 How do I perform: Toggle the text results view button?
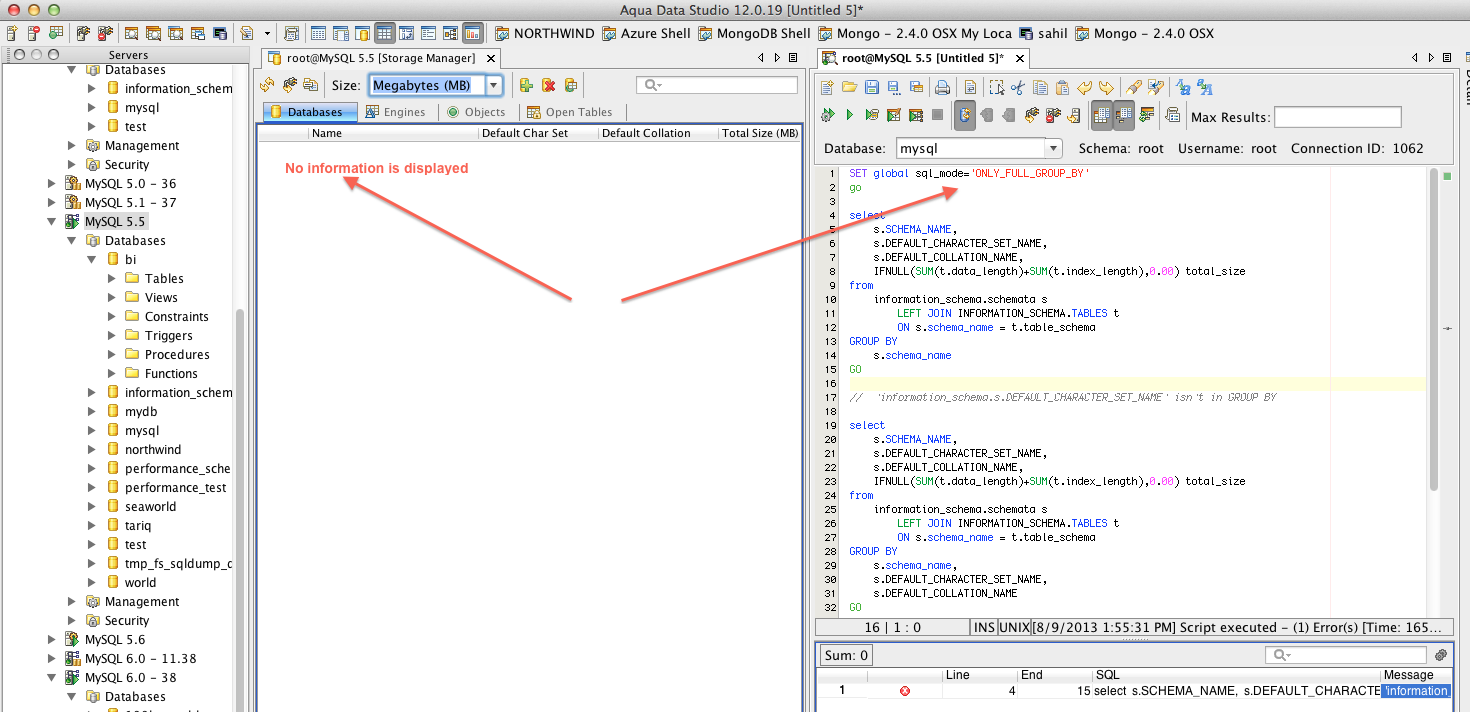tap(1124, 116)
